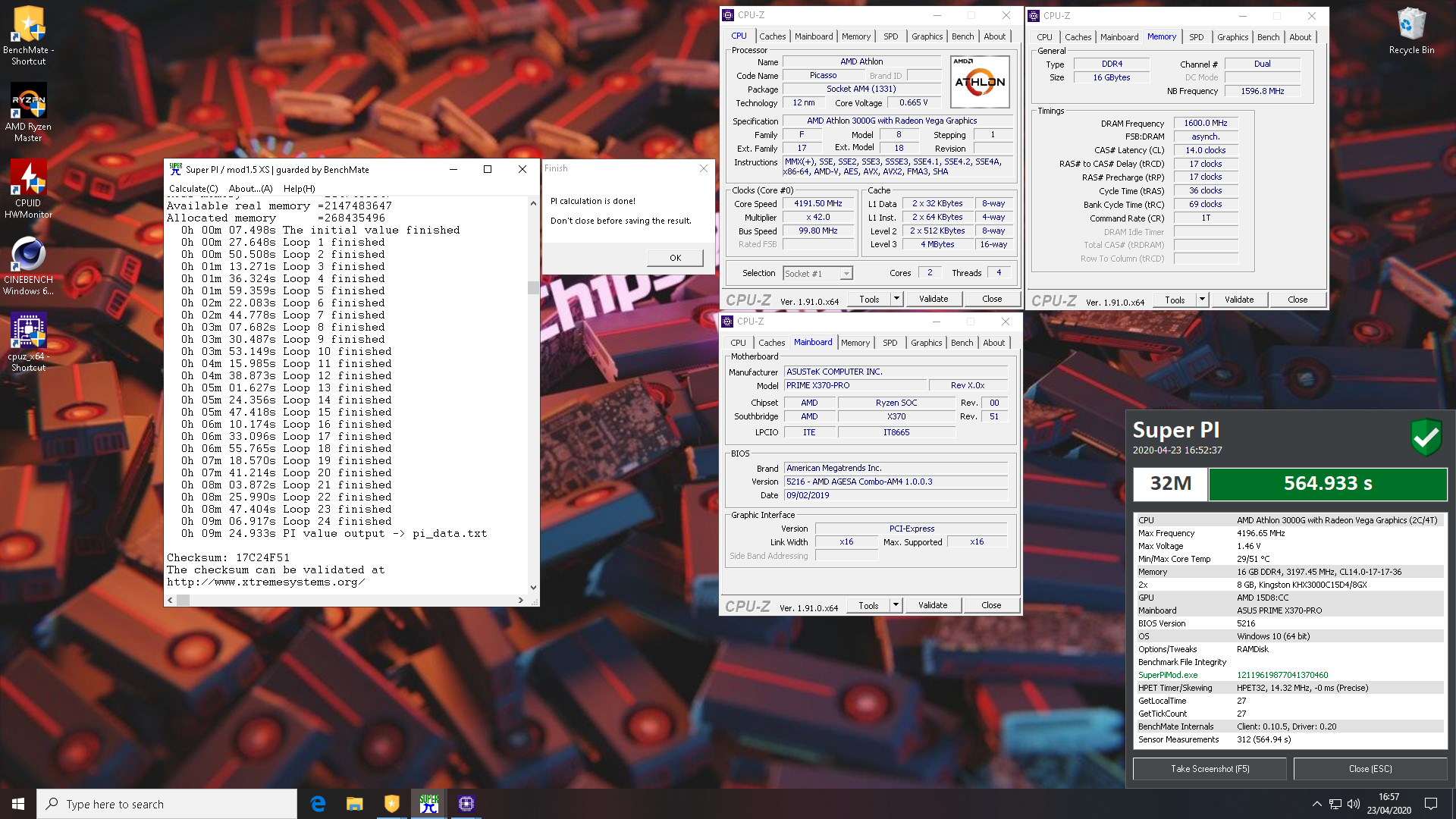Image resolution: width=1456 pixels, height=819 pixels.
Task: Open the CPUID HWMonitor desktop icon
Action: pyautogui.click(x=29, y=188)
